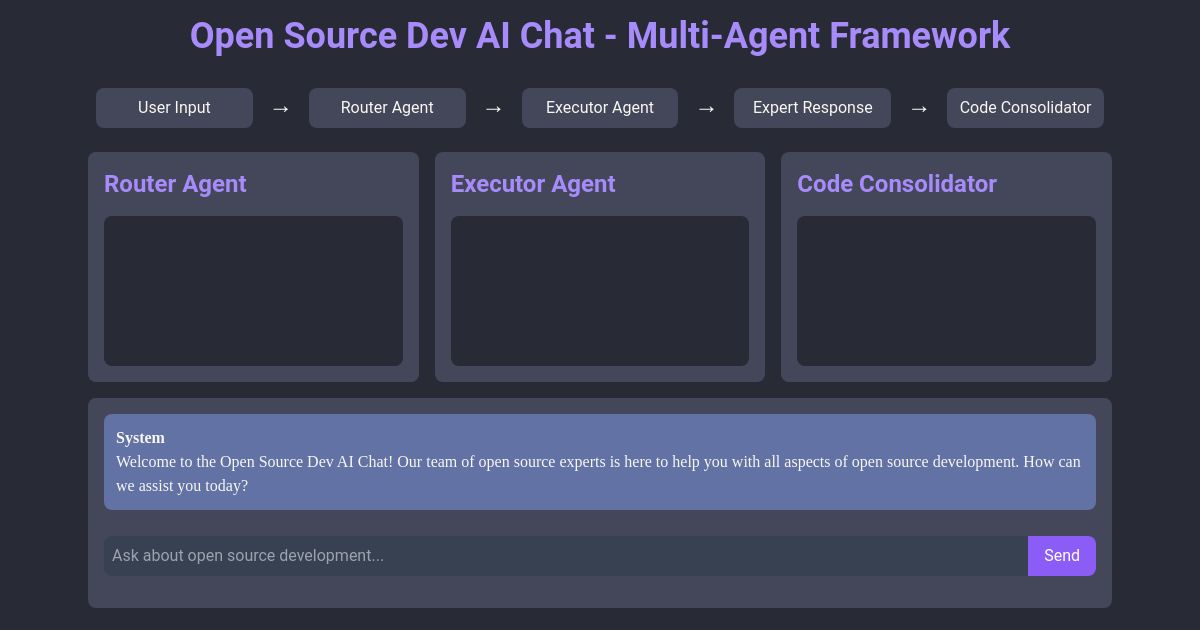Select the Code Consolidator panel title

tap(897, 184)
